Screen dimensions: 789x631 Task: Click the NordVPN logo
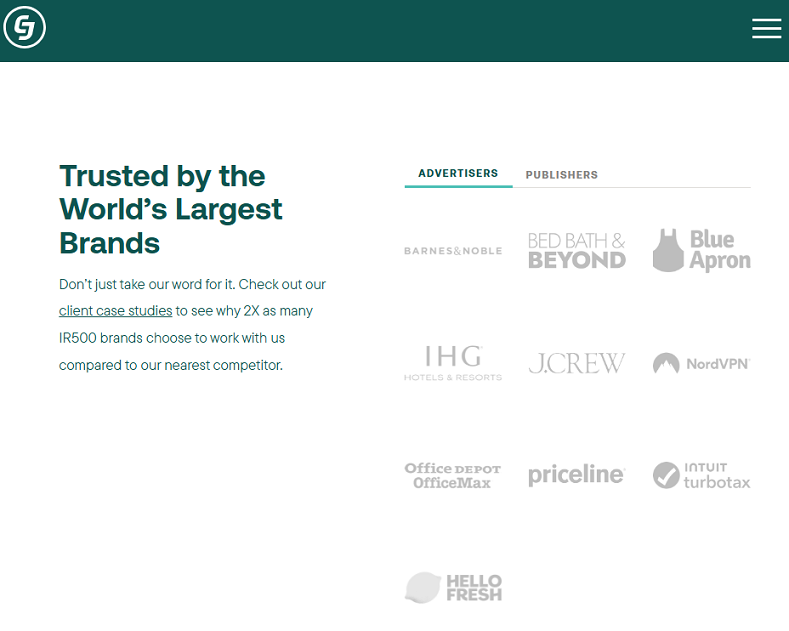click(701, 363)
